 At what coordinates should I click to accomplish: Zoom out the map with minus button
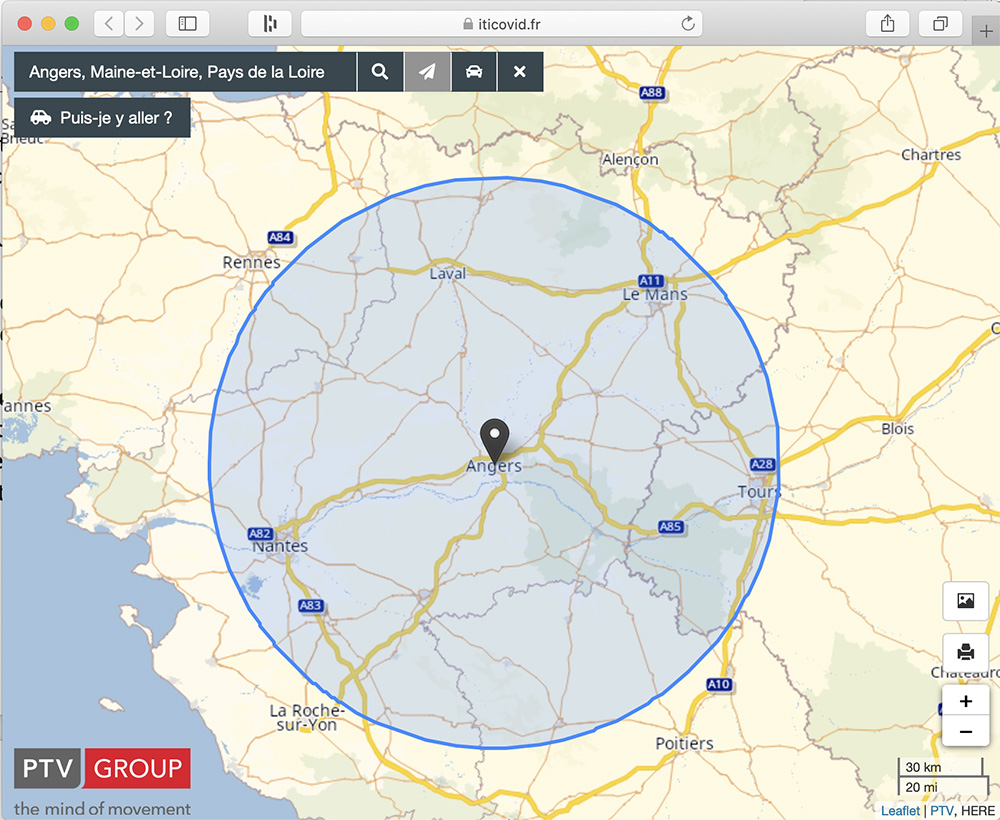tap(965, 732)
